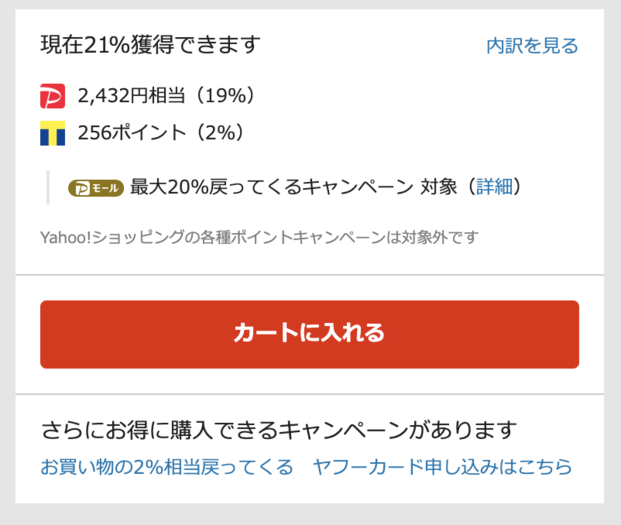
Task: Click the 現在21%獲得できます heading
Action: coord(150,44)
